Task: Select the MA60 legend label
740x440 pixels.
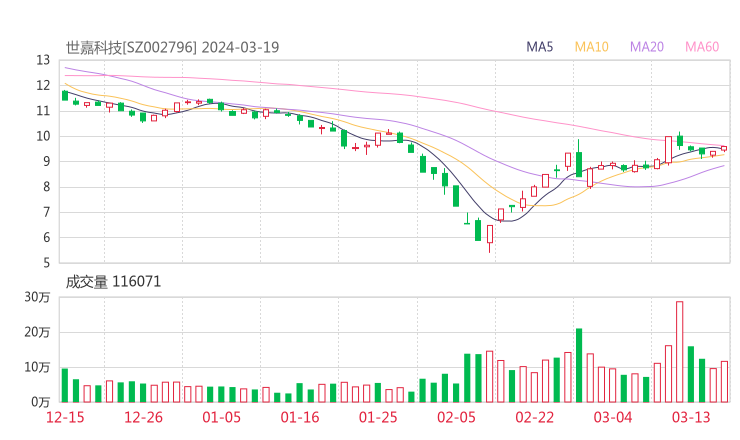Action: tap(702, 47)
